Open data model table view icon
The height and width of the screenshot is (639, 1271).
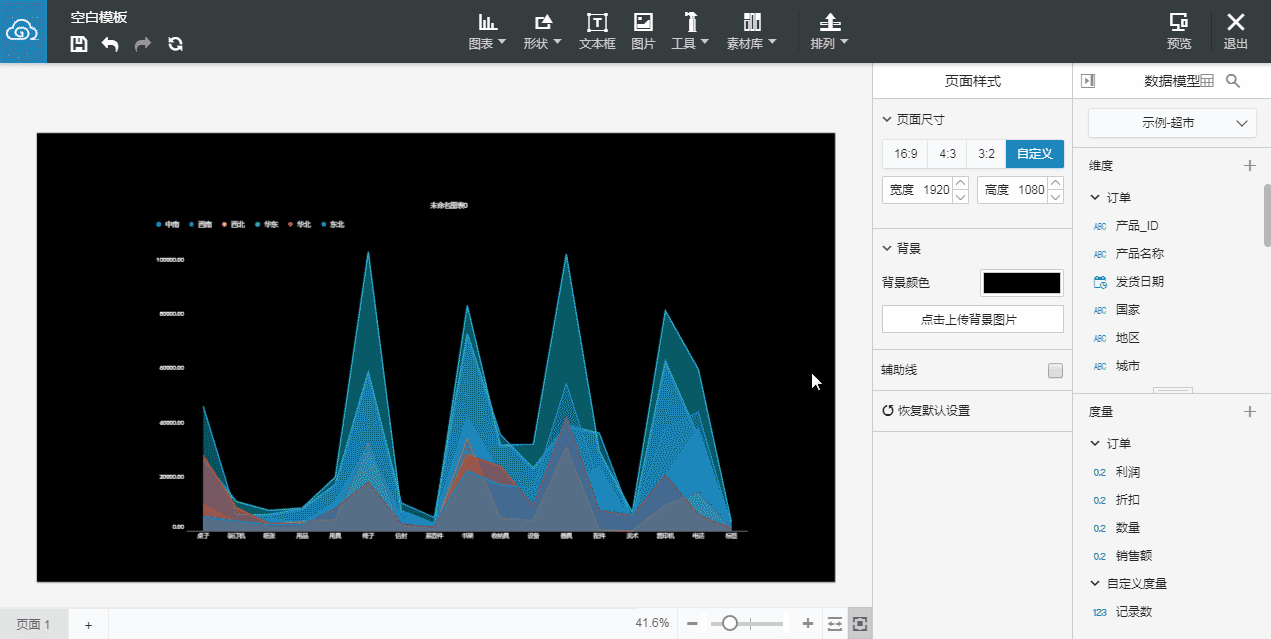click(x=1206, y=81)
